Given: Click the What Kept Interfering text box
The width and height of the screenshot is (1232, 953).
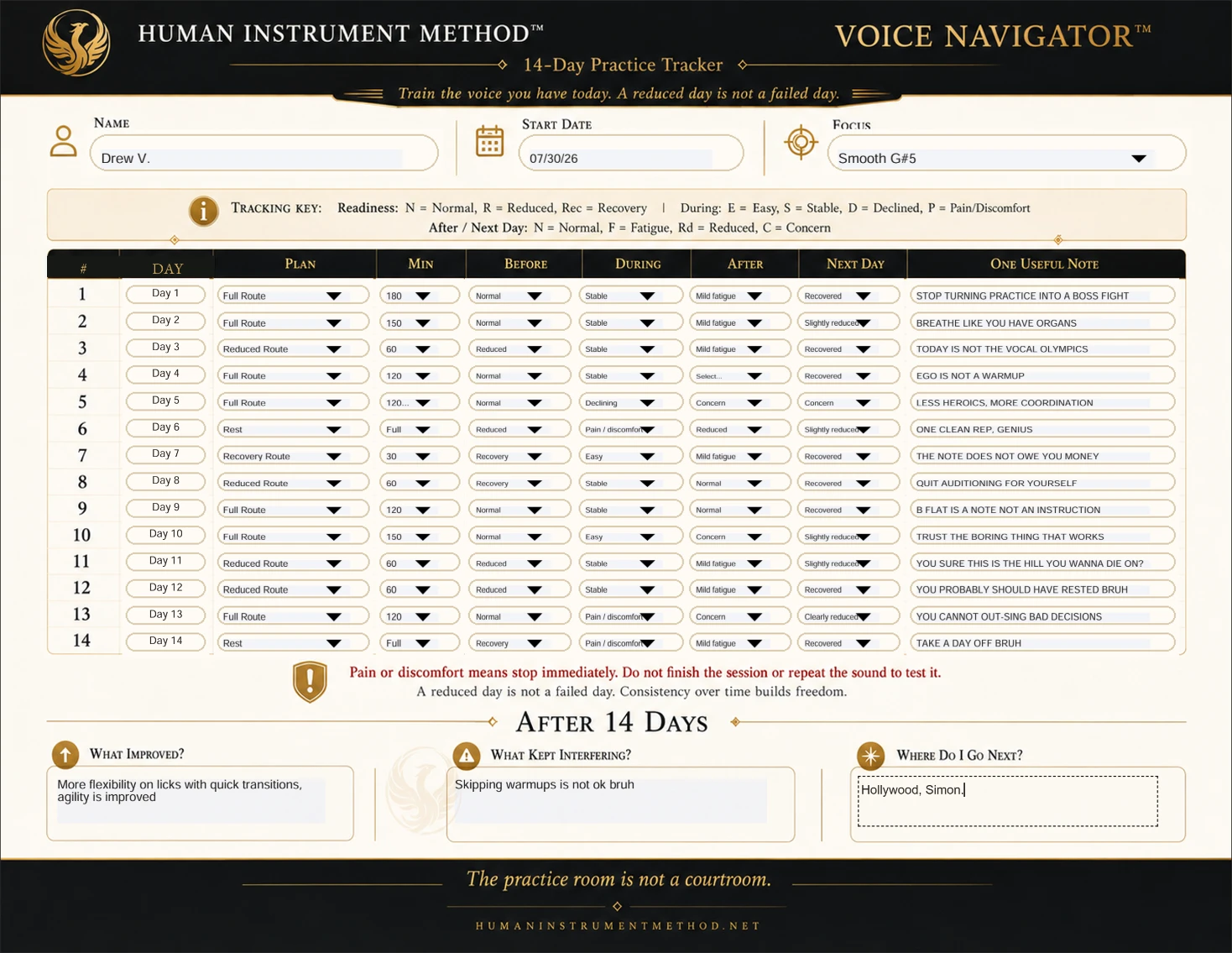Looking at the screenshot, I should click(x=620, y=804).
